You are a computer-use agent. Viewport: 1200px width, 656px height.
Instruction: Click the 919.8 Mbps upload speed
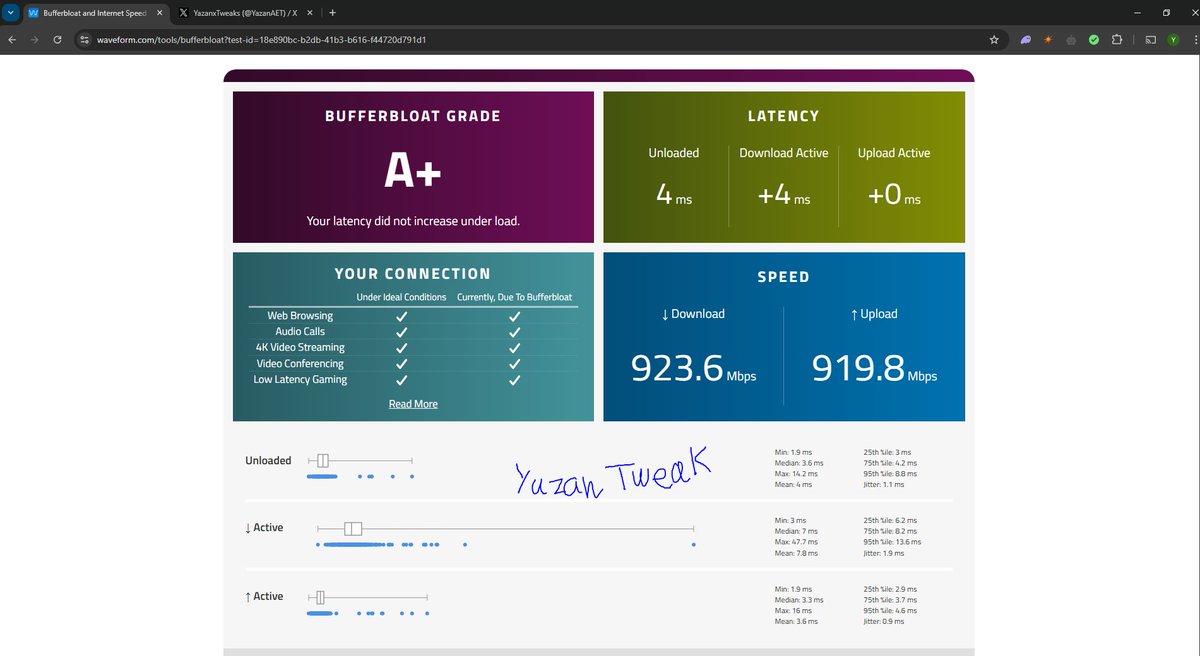[x=874, y=369]
